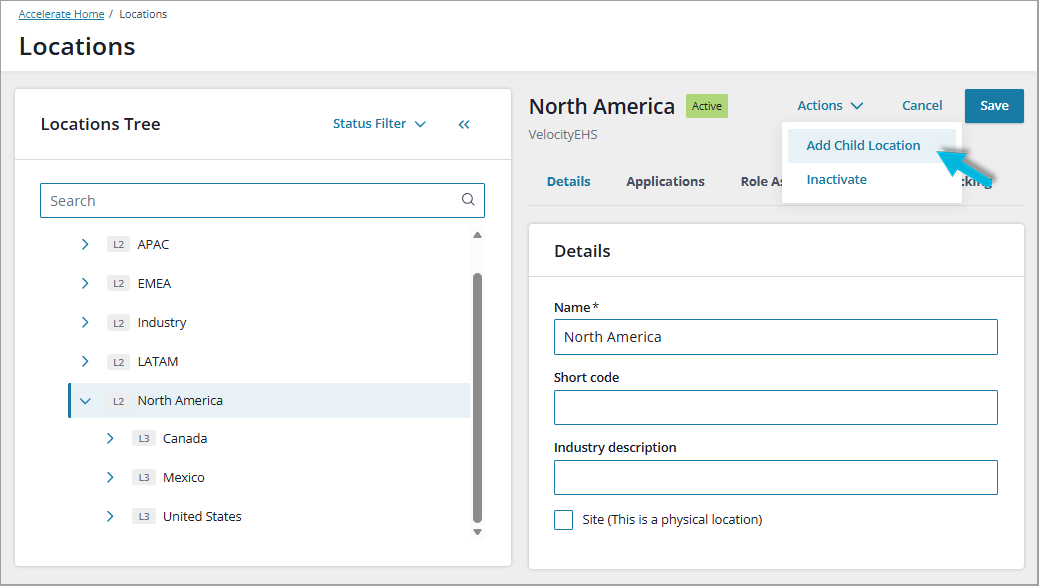Screen dimensions: 1039x586
Task: Expand the Mexico tree node
Action: (110, 477)
